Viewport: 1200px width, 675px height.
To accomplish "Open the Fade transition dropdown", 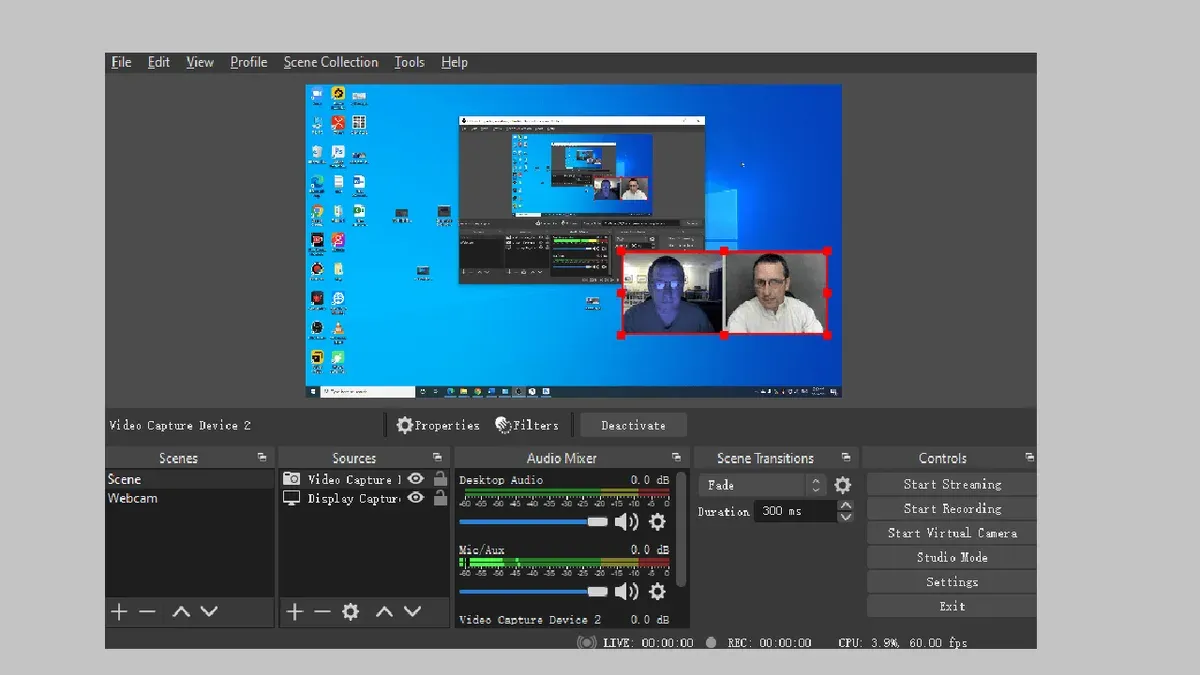I will pyautogui.click(x=762, y=485).
